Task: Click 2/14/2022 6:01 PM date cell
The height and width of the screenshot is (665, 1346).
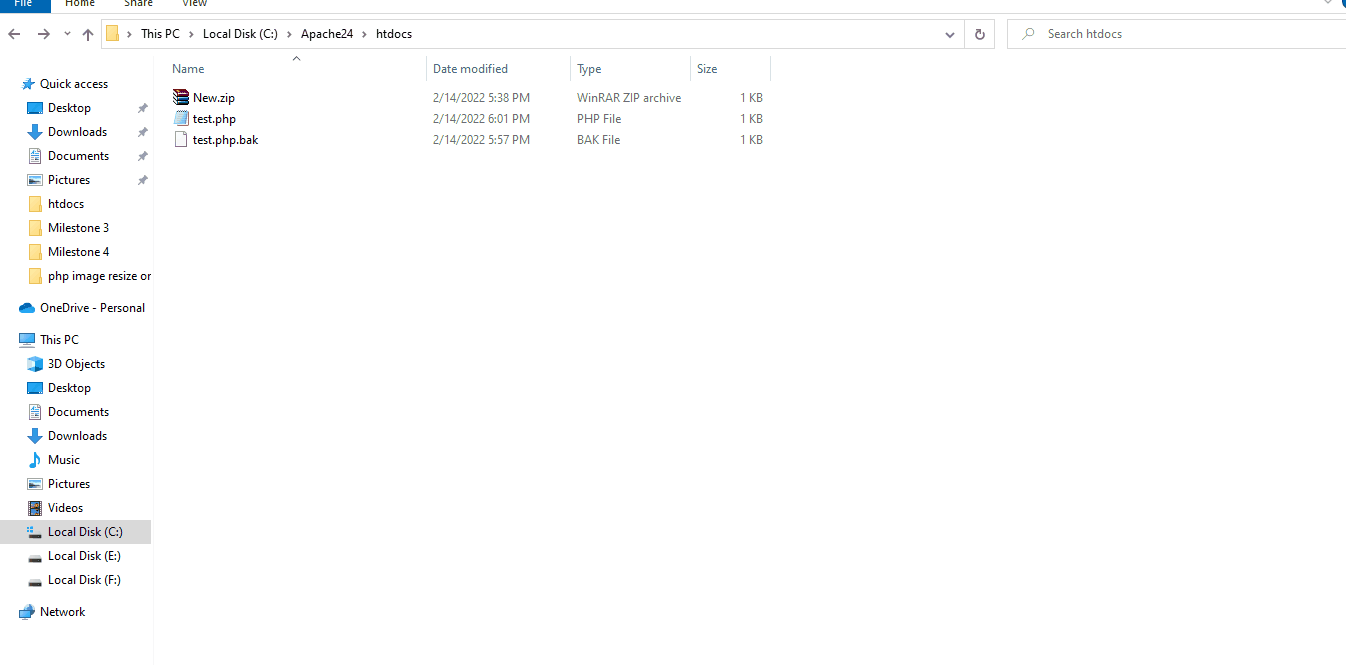Action: [481, 118]
